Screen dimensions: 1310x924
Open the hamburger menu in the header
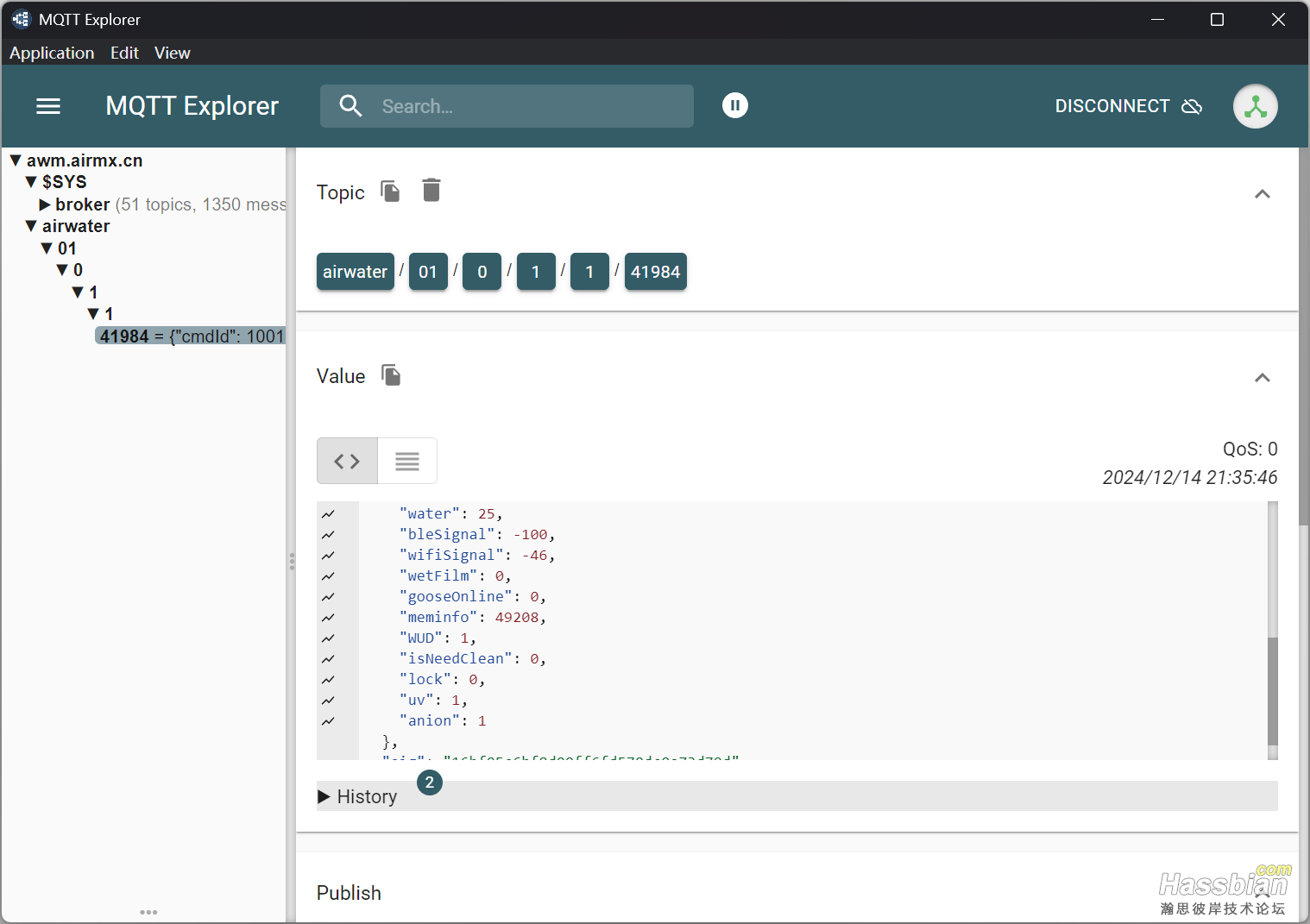click(x=48, y=106)
